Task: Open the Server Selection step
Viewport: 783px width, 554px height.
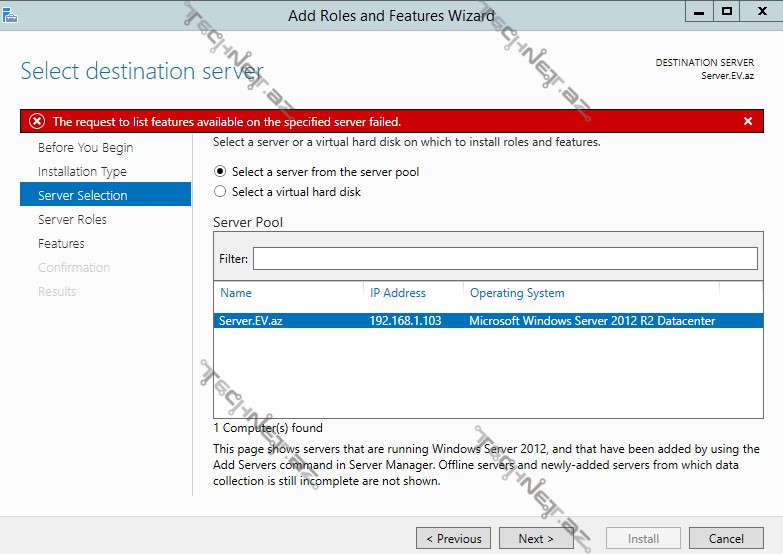Action: point(83,196)
